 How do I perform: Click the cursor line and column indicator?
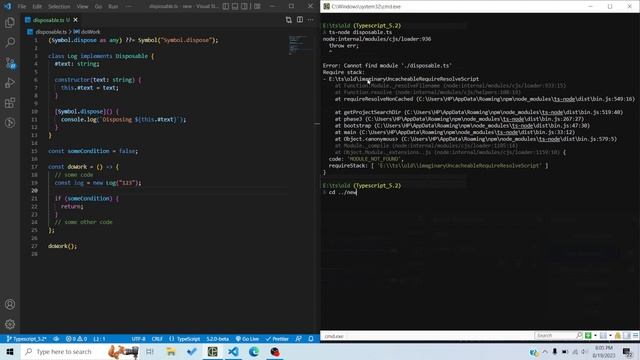99,339
